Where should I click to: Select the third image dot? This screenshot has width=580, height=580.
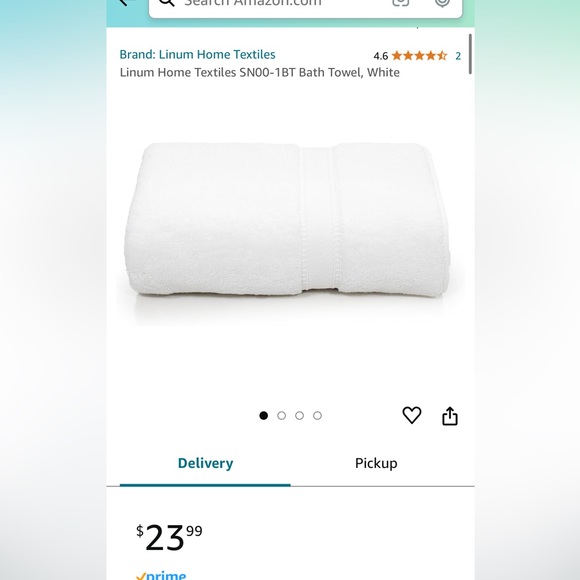(x=299, y=415)
